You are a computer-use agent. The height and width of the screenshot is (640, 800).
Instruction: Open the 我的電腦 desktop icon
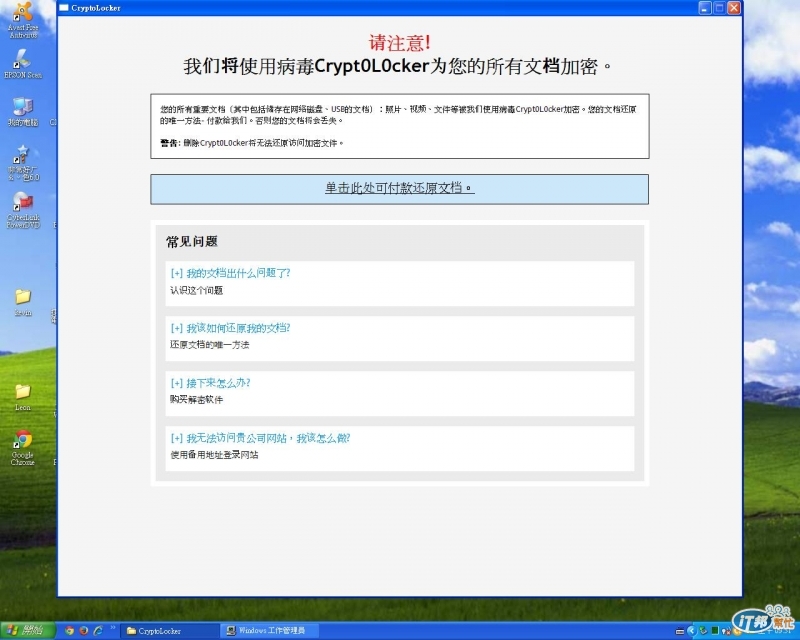pyautogui.click(x=23, y=111)
